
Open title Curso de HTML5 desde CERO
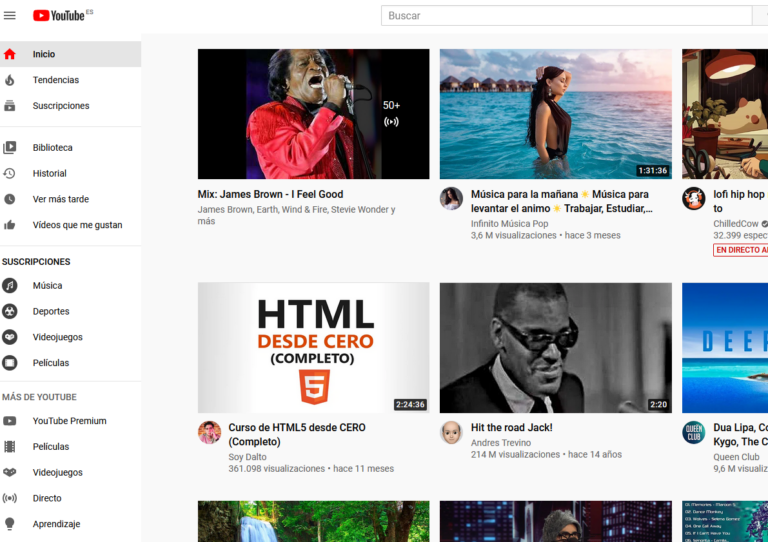(297, 435)
